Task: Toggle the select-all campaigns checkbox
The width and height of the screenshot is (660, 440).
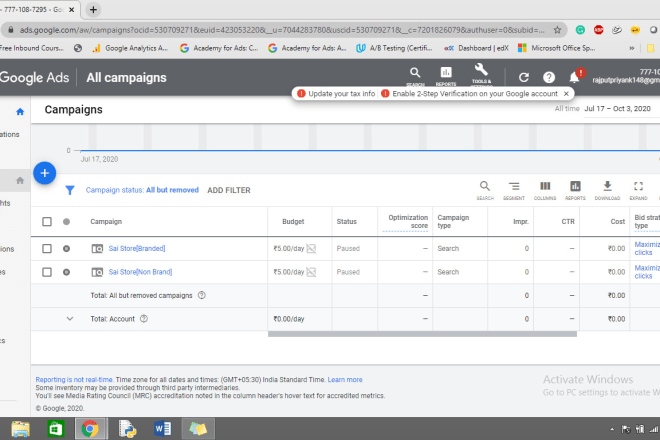Action: (x=47, y=221)
